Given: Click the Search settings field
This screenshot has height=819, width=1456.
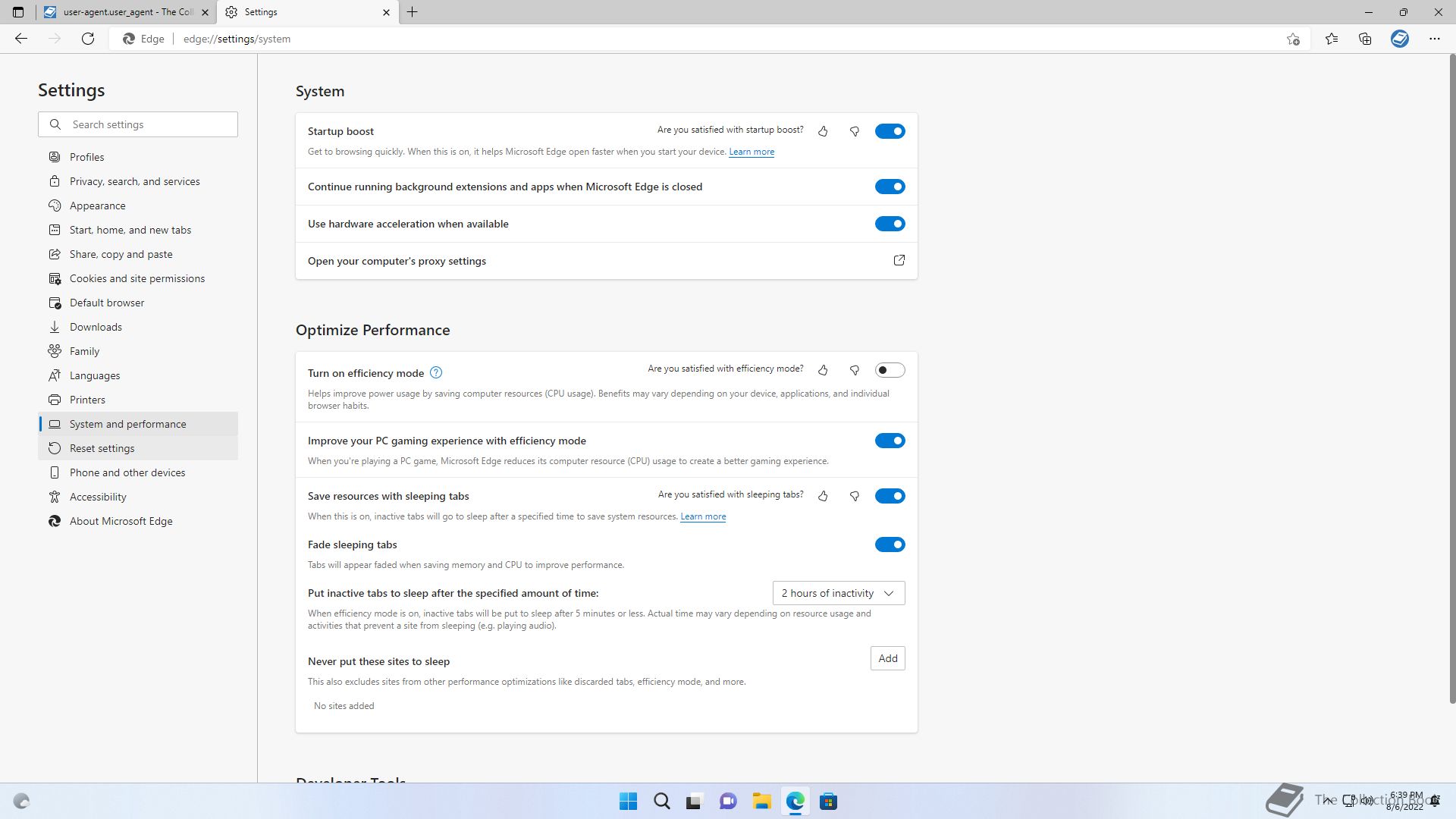Looking at the screenshot, I should pyautogui.click(x=138, y=124).
